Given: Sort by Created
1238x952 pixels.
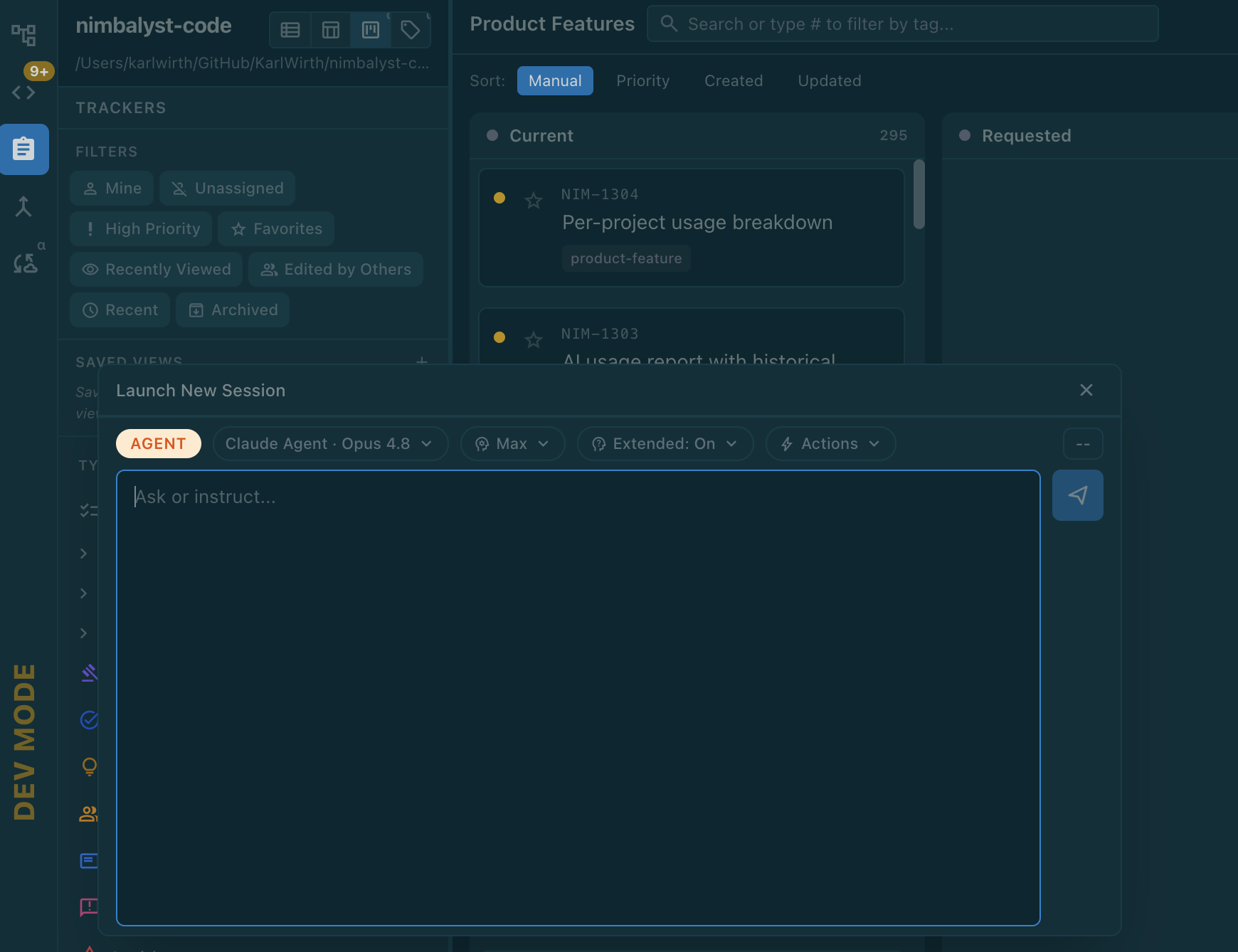Looking at the screenshot, I should 734,80.
